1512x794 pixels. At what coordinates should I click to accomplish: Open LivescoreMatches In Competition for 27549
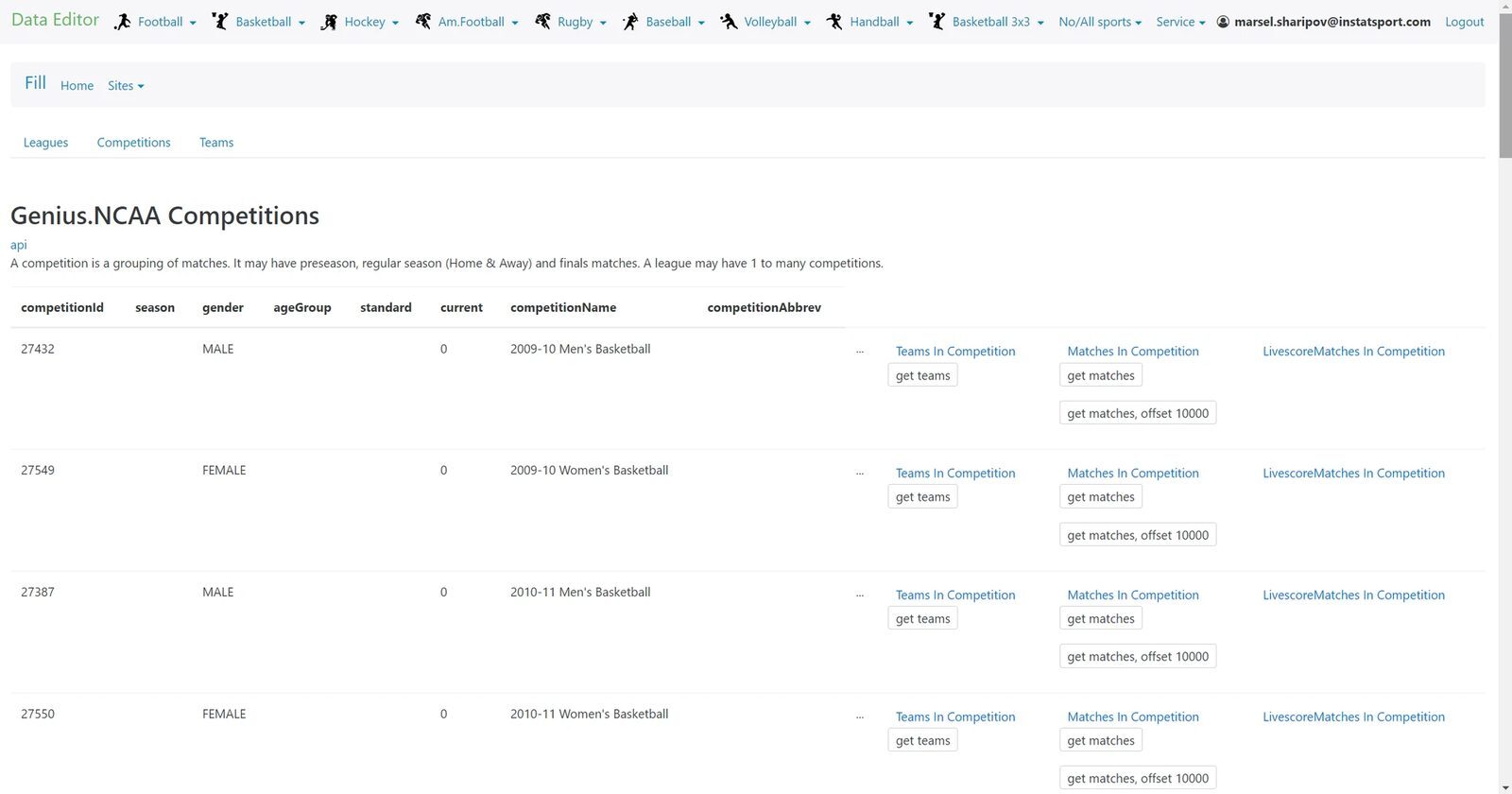tap(1353, 474)
